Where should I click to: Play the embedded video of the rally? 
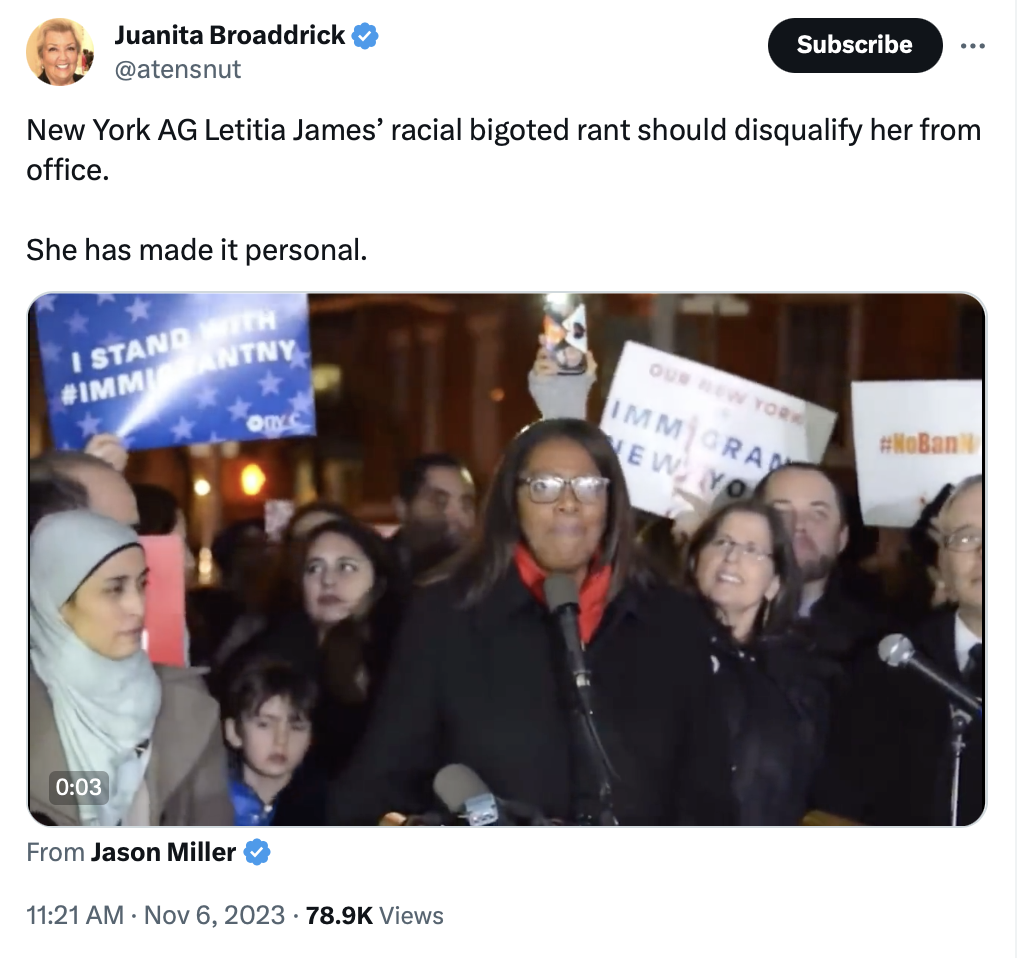pyautogui.click(x=506, y=559)
